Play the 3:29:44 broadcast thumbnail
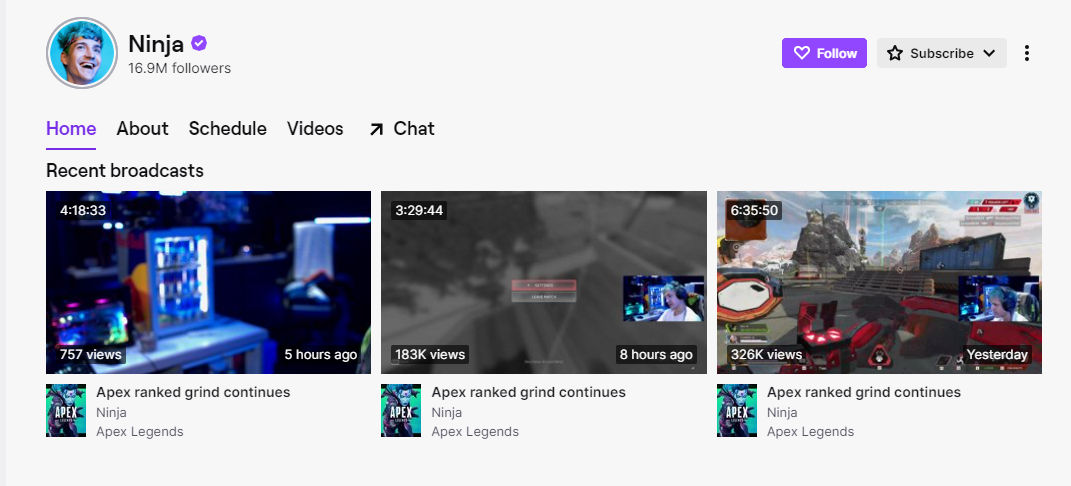The image size is (1071, 486). (544, 283)
